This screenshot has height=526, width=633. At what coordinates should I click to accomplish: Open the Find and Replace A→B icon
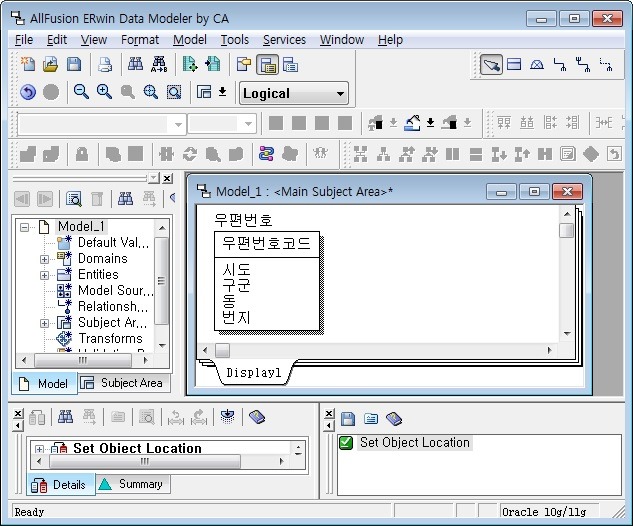[x=159, y=65]
